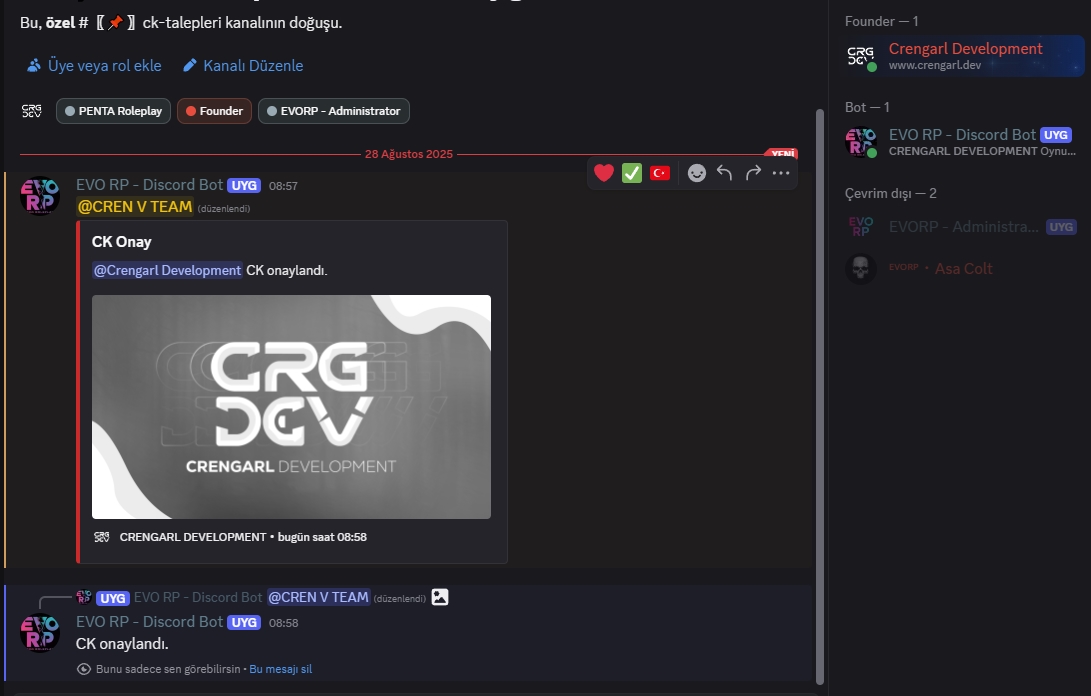
Task: Click the small CRG logo in embed footer
Action: (x=102, y=537)
